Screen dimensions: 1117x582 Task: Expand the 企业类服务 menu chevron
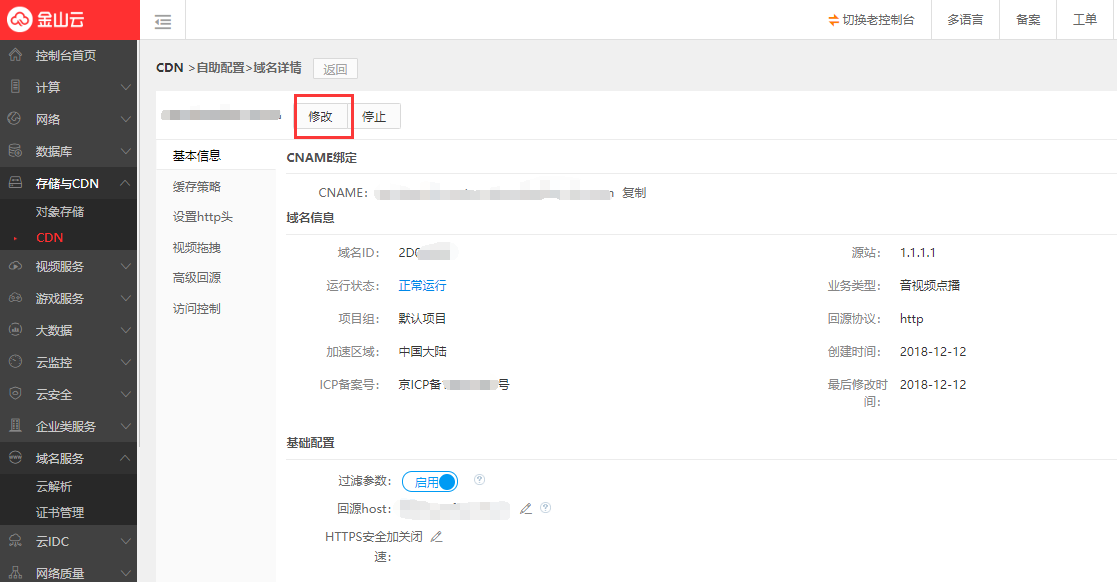(125, 426)
